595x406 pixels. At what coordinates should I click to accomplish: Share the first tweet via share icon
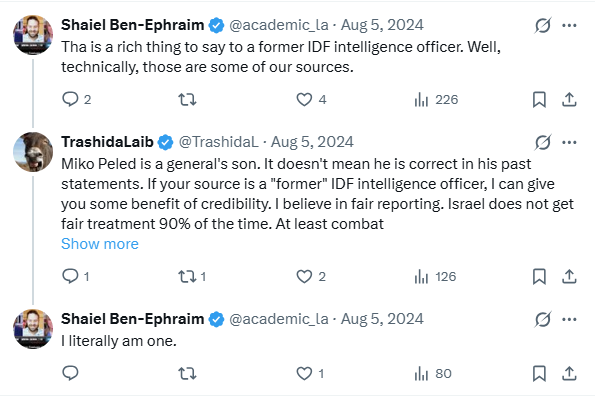(x=569, y=99)
